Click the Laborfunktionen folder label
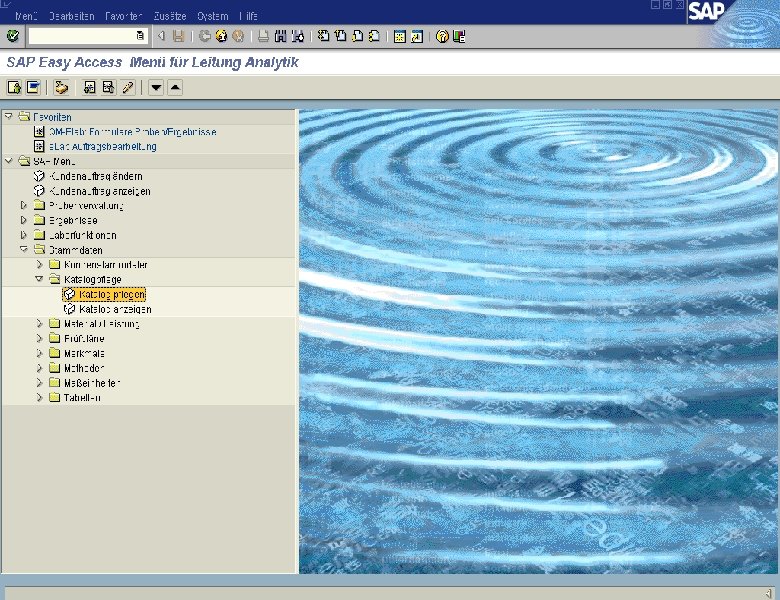 (83, 235)
